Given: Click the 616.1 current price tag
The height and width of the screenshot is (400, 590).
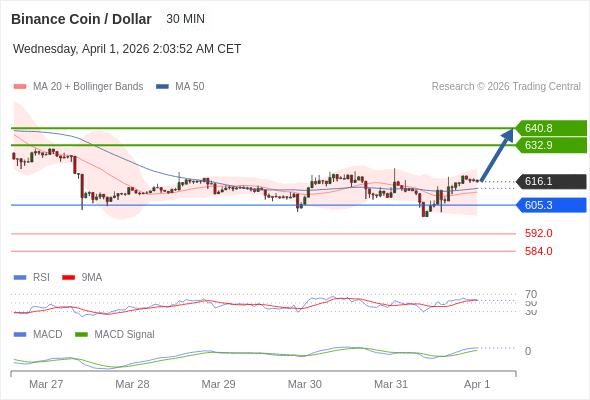Looking at the screenshot, I should coord(551,181).
